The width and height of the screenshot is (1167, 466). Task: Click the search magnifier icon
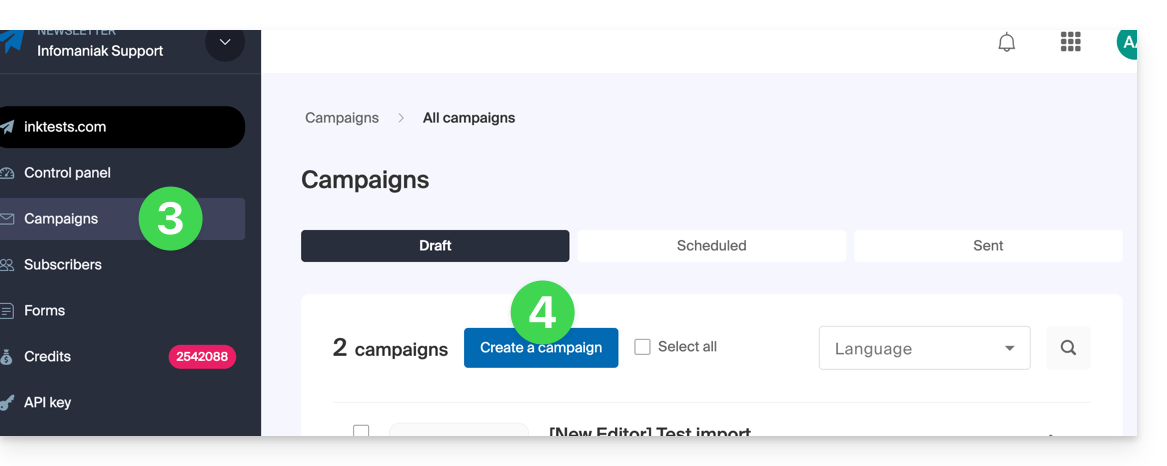(x=1068, y=348)
